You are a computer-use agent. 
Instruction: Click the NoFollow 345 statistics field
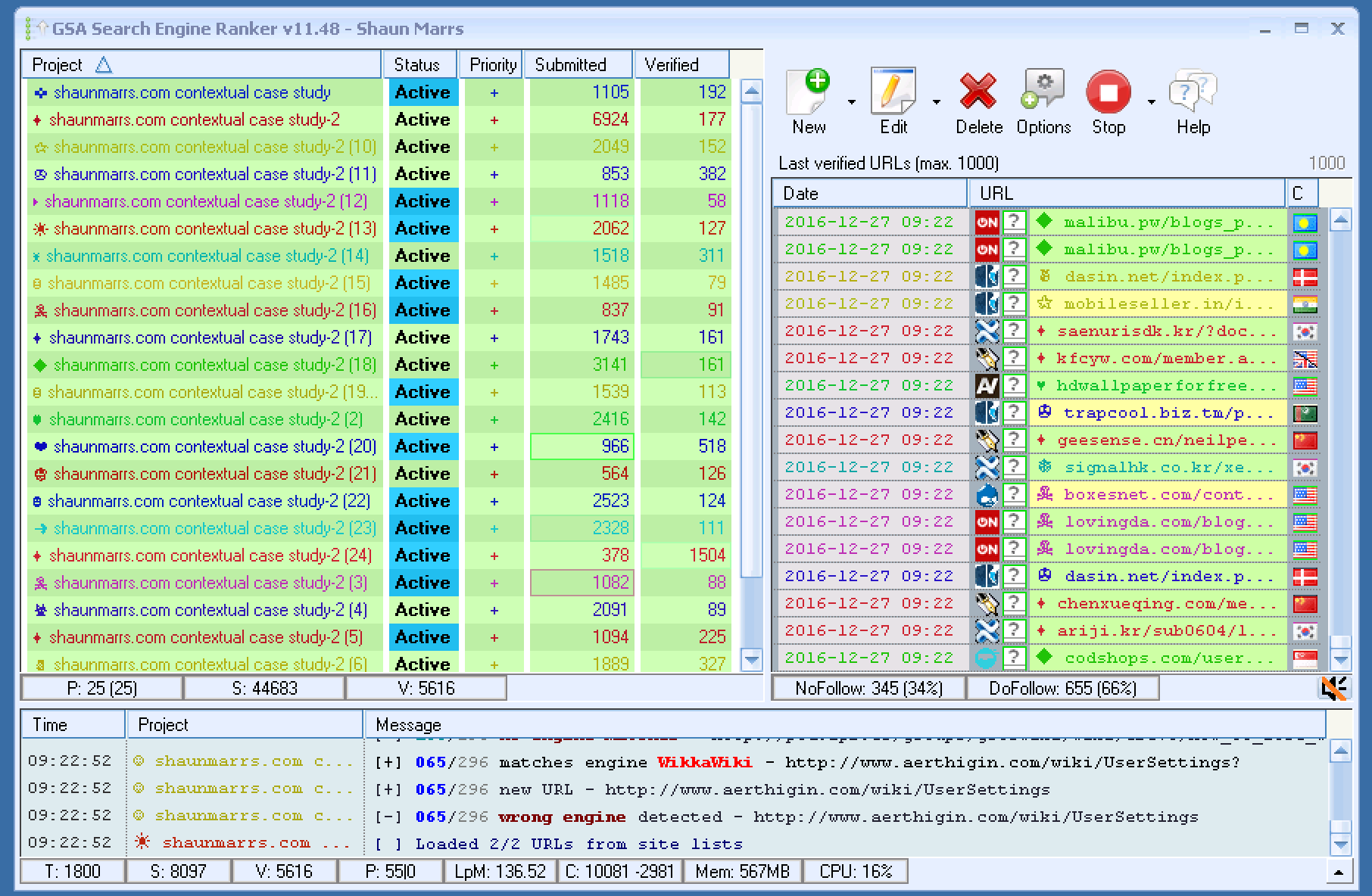pyautogui.click(x=866, y=689)
